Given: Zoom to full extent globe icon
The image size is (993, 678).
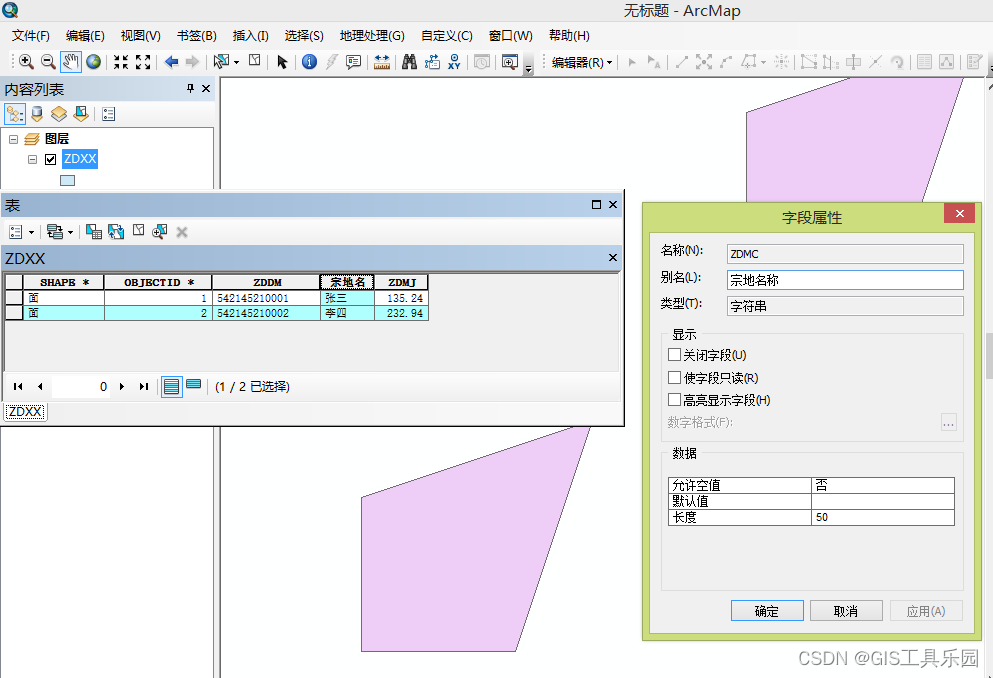Looking at the screenshot, I should (94, 61).
